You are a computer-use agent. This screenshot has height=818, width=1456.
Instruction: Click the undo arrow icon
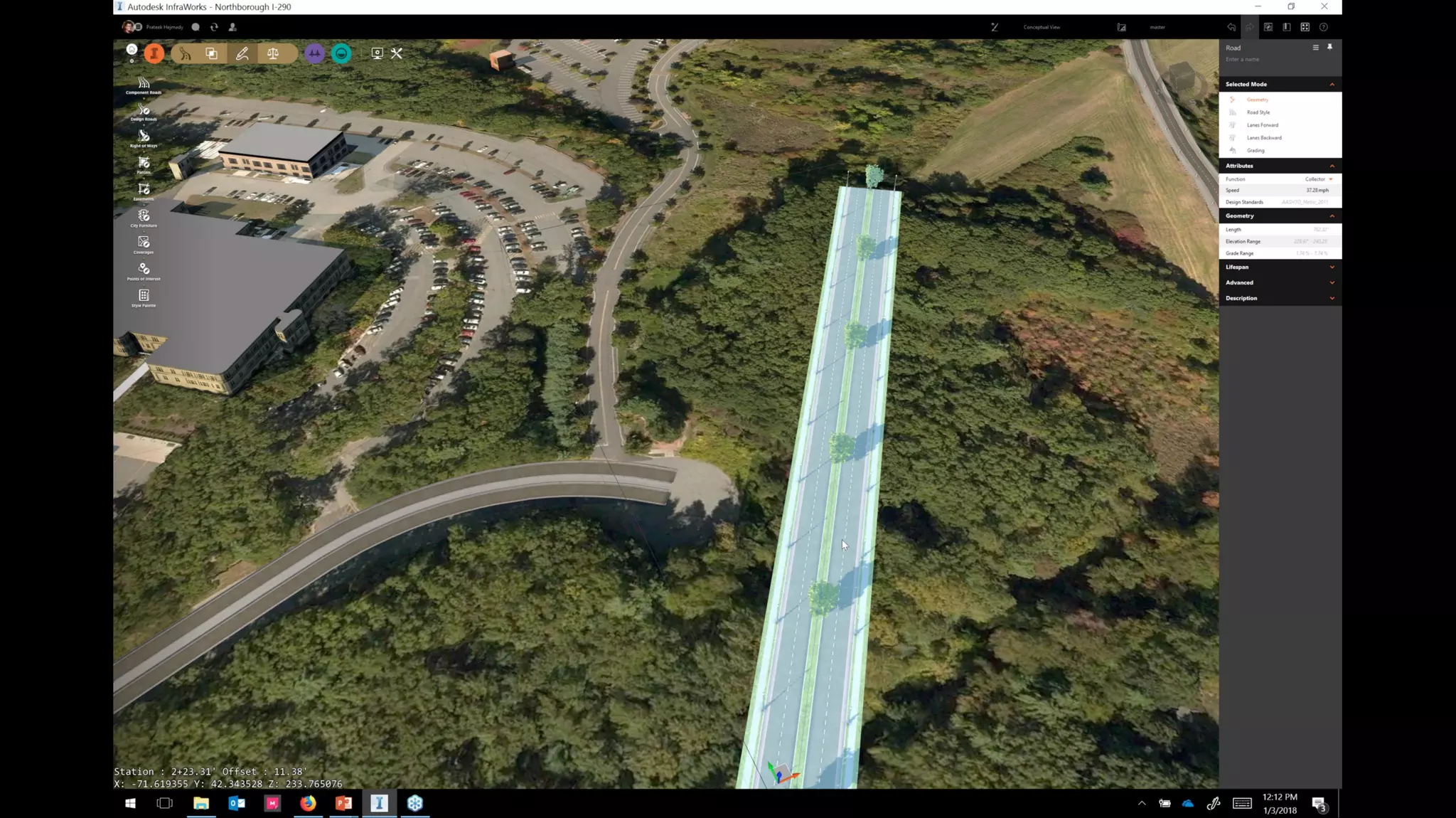pos(1231,27)
